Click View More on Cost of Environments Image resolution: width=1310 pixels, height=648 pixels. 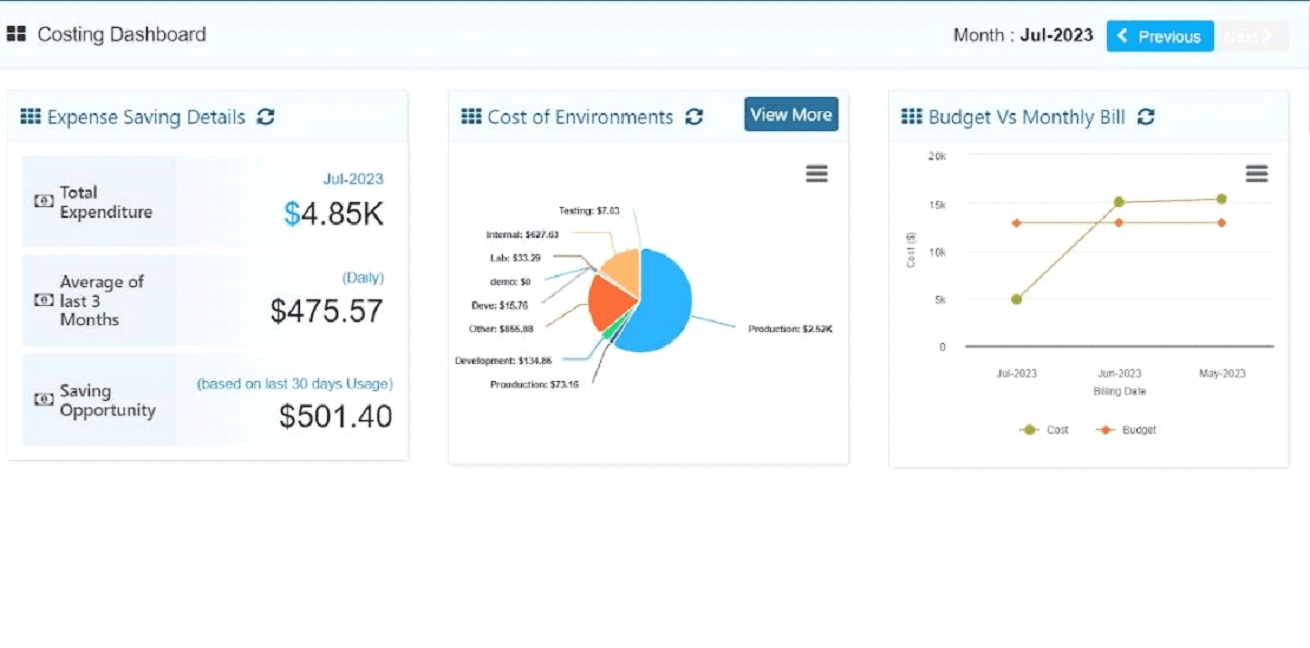tap(791, 115)
